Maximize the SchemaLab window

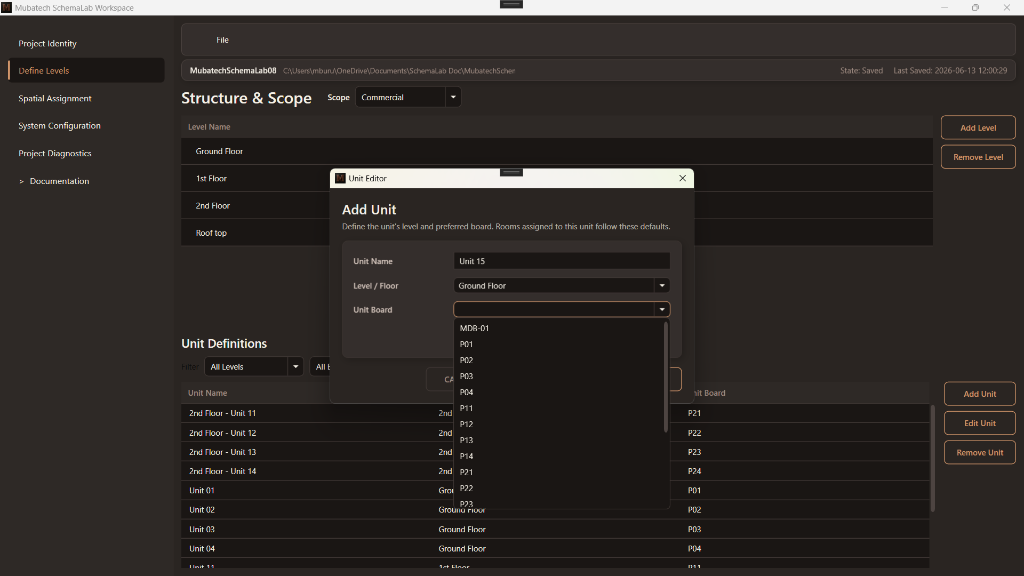click(975, 8)
